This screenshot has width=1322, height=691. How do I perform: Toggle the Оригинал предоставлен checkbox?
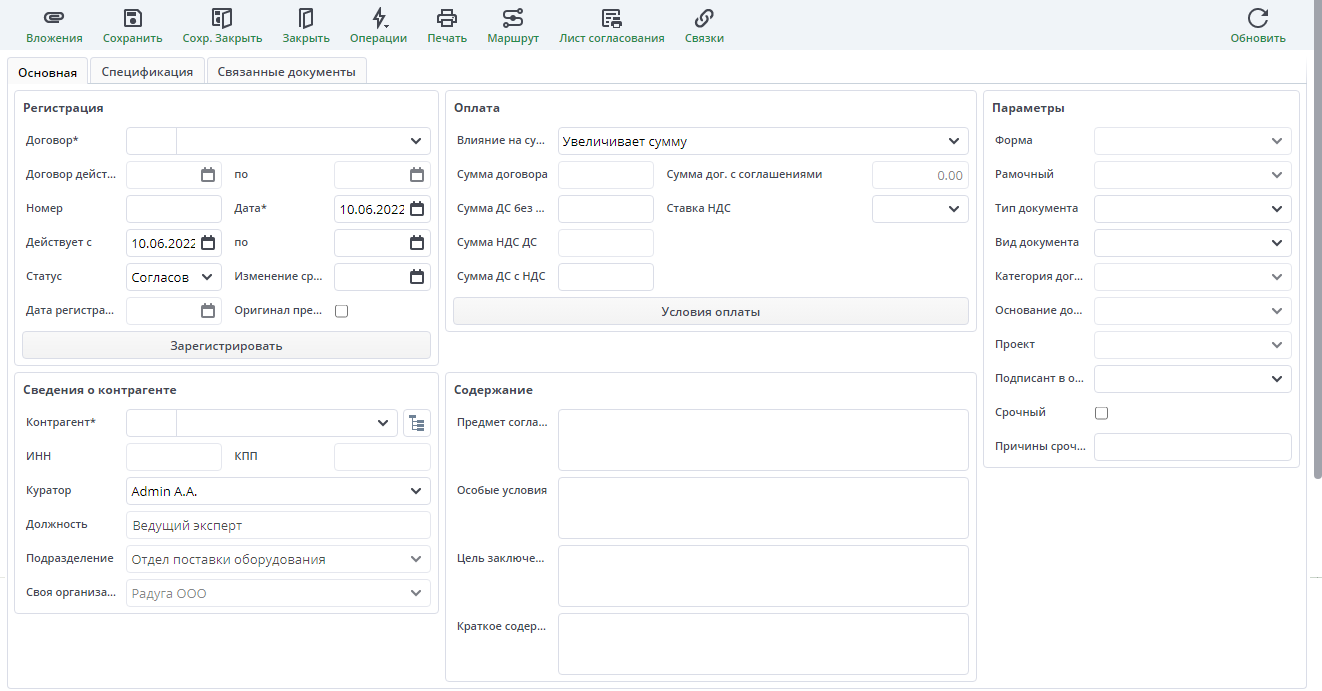coord(341,311)
